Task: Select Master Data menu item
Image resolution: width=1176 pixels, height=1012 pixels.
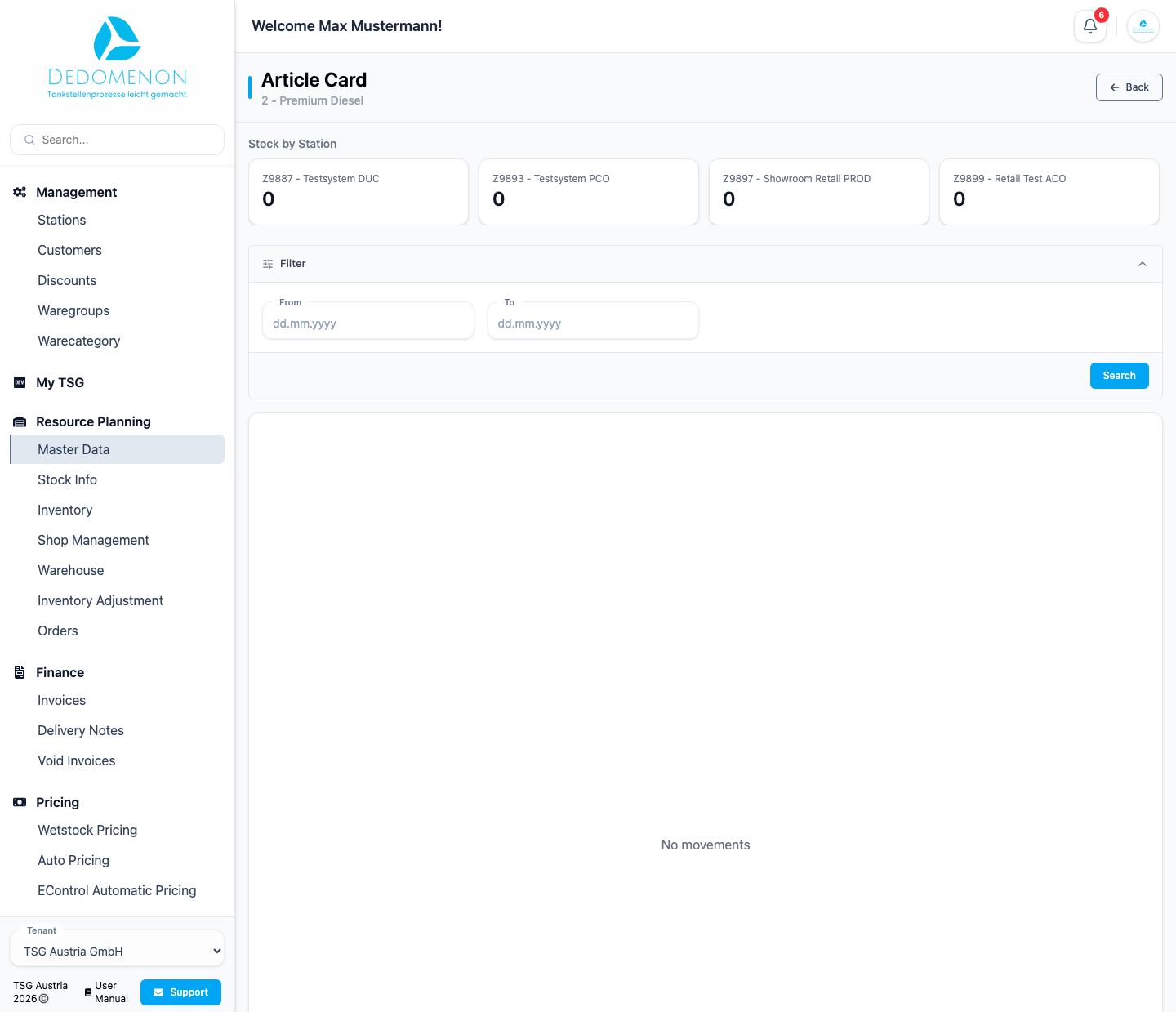Action: (117, 449)
